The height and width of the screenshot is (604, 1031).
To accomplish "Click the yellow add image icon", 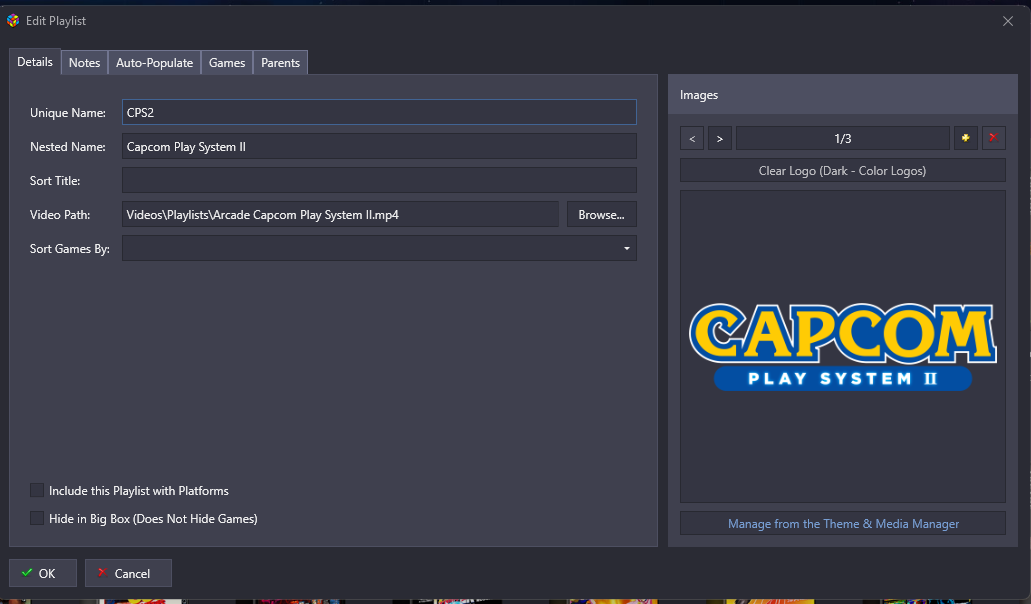I will (x=965, y=138).
